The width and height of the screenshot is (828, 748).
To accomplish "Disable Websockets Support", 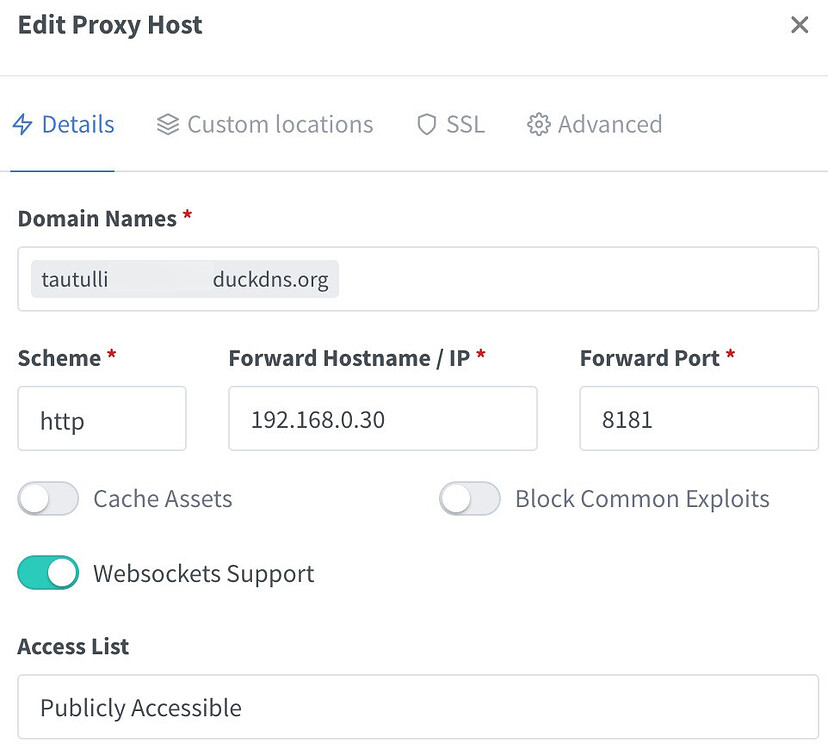I will tap(48, 572).
